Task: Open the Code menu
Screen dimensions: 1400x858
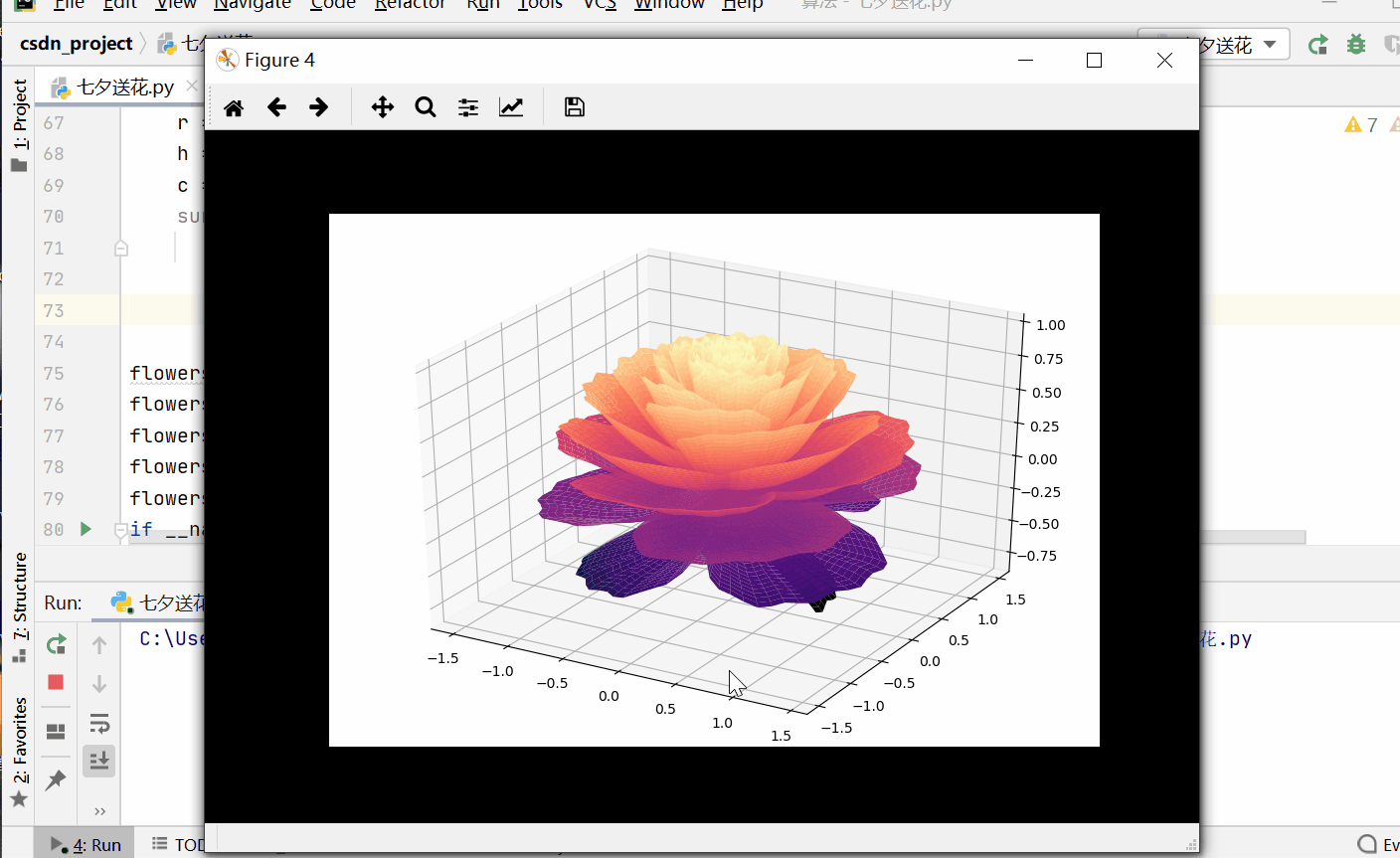Action: [x=332, y=5]
